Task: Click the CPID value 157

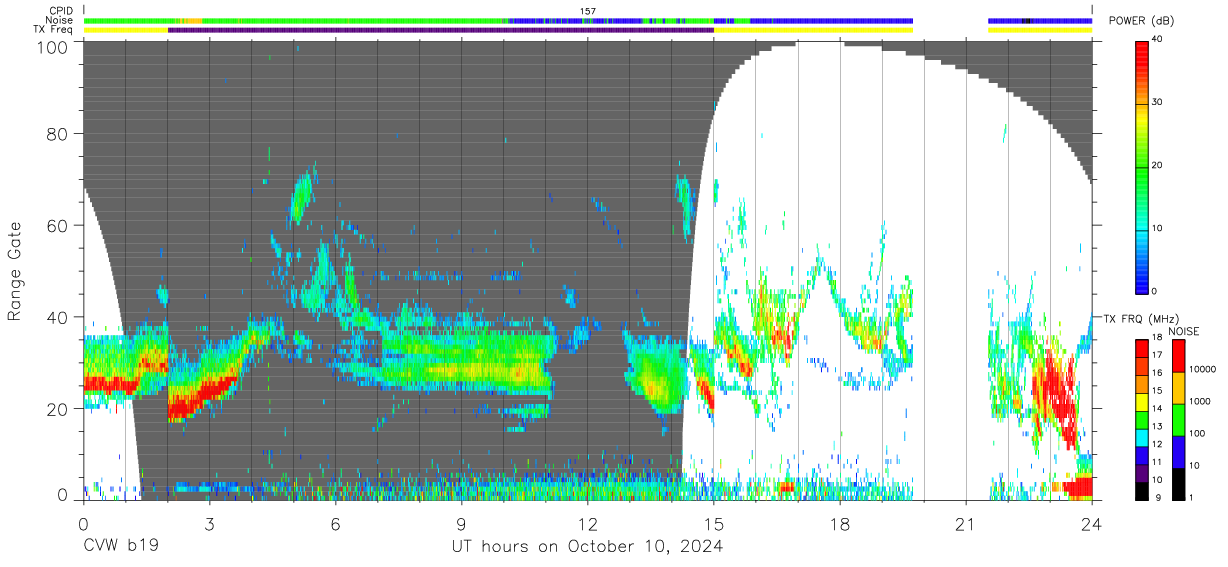Action: tap(588, 11)
